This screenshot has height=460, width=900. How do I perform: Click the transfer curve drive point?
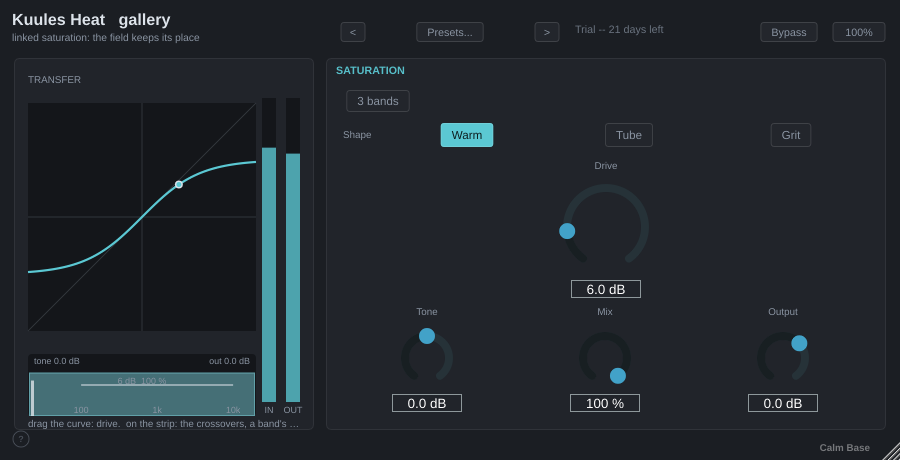(x=179, y=184)
